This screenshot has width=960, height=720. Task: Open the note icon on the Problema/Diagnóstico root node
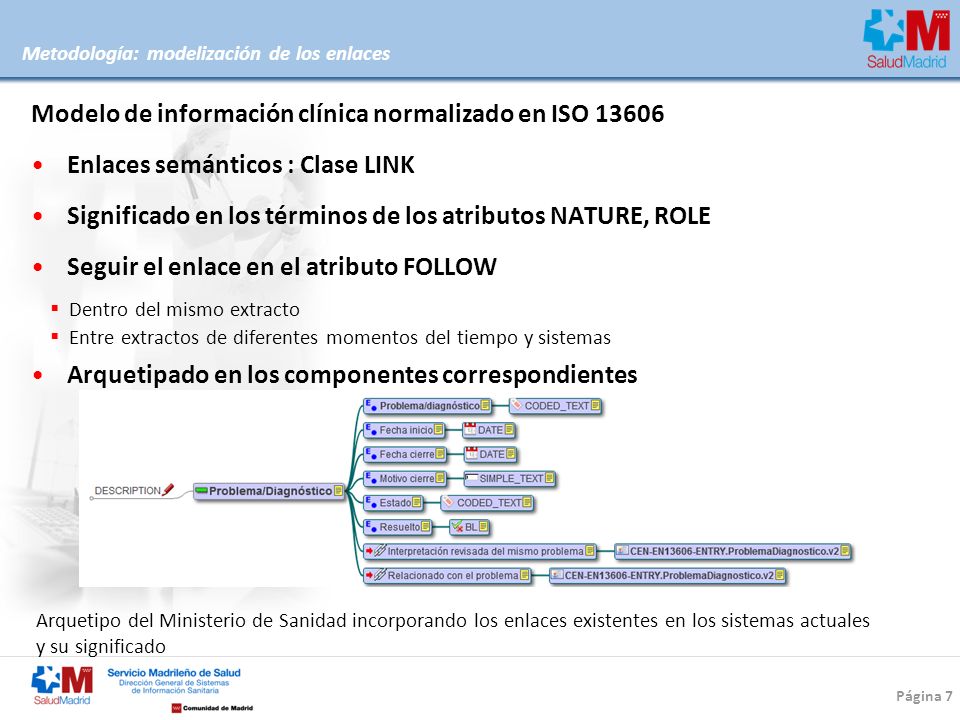pos(338,491)
